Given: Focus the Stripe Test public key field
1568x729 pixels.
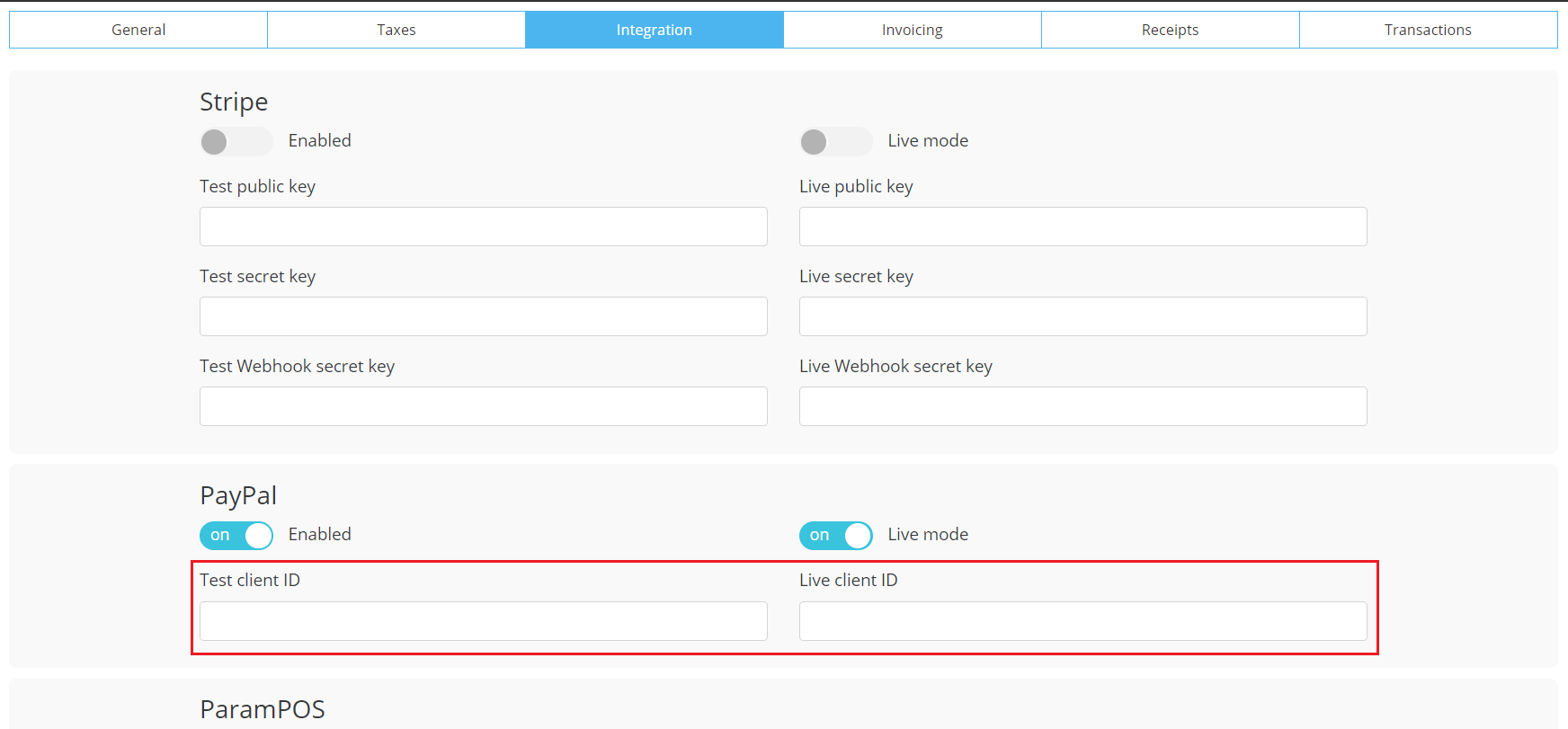Looking at the screenshot, I should (x=483, y=227).
